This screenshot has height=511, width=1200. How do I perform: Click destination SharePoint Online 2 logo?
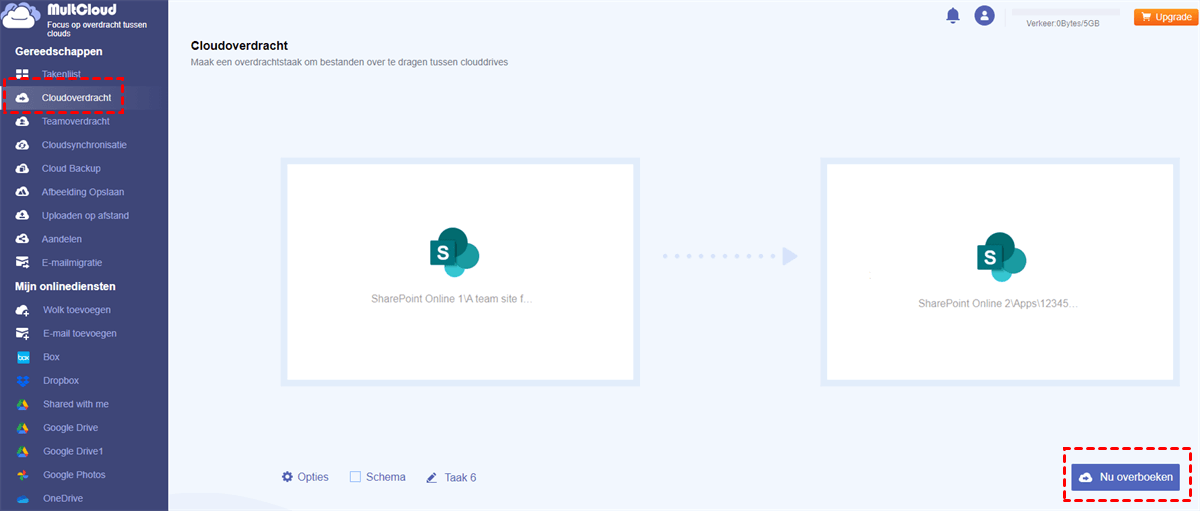(1001, 256)
